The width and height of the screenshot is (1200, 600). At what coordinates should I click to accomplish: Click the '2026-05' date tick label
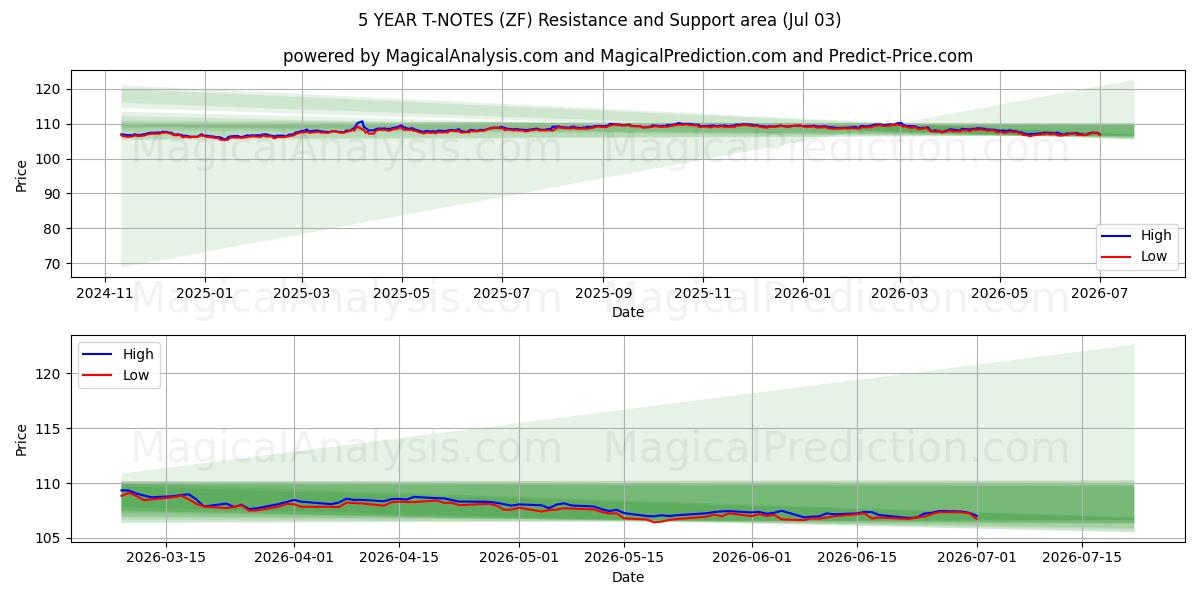point(1000,293)
